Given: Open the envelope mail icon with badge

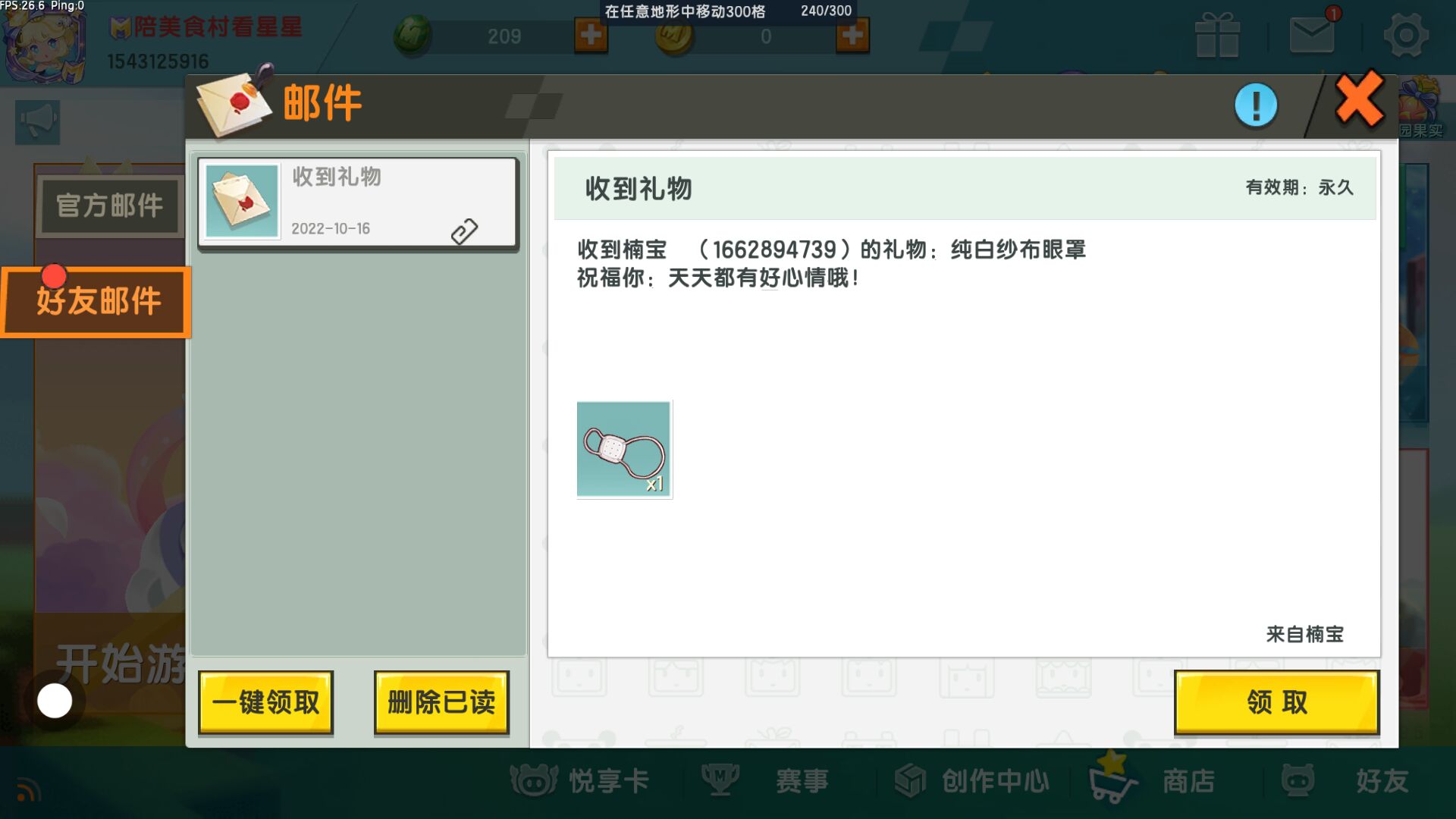Looking at the screenshot, I should pyautogui.click(x=1312, y=34).
